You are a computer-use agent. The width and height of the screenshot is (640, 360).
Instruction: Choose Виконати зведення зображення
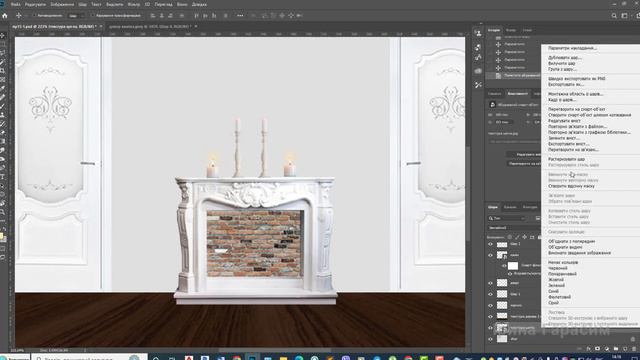tap(579, 253)
